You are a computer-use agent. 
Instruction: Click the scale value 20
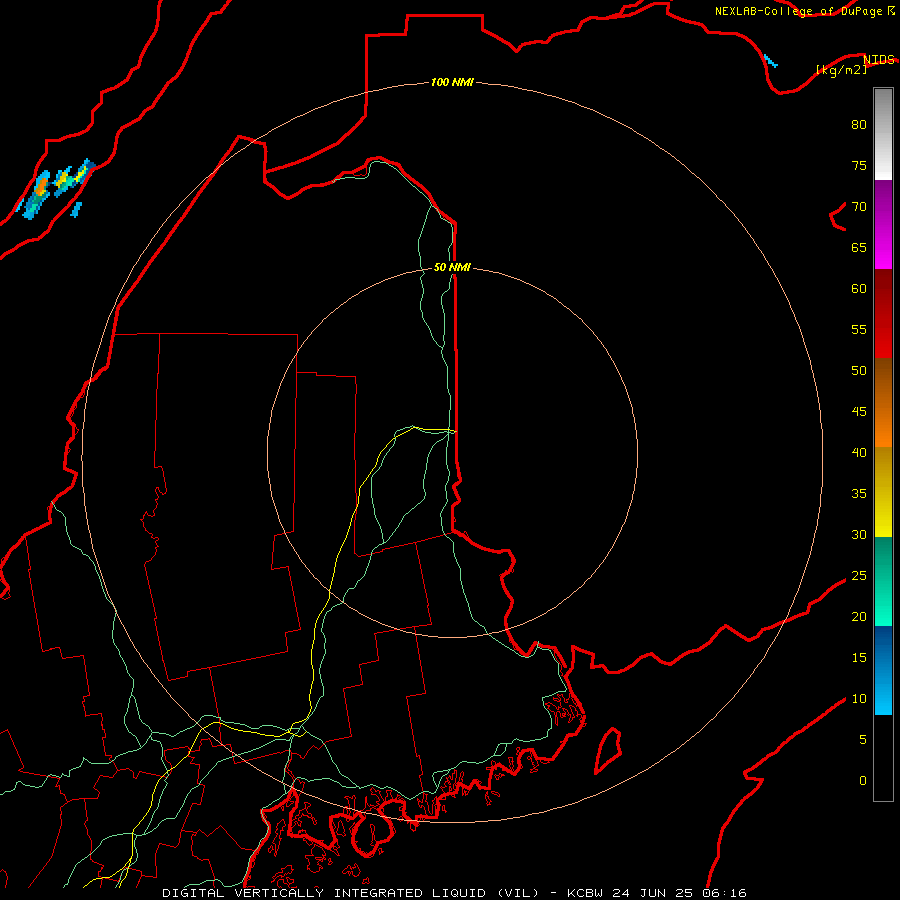pyautogui.click(x=859, y=616)
